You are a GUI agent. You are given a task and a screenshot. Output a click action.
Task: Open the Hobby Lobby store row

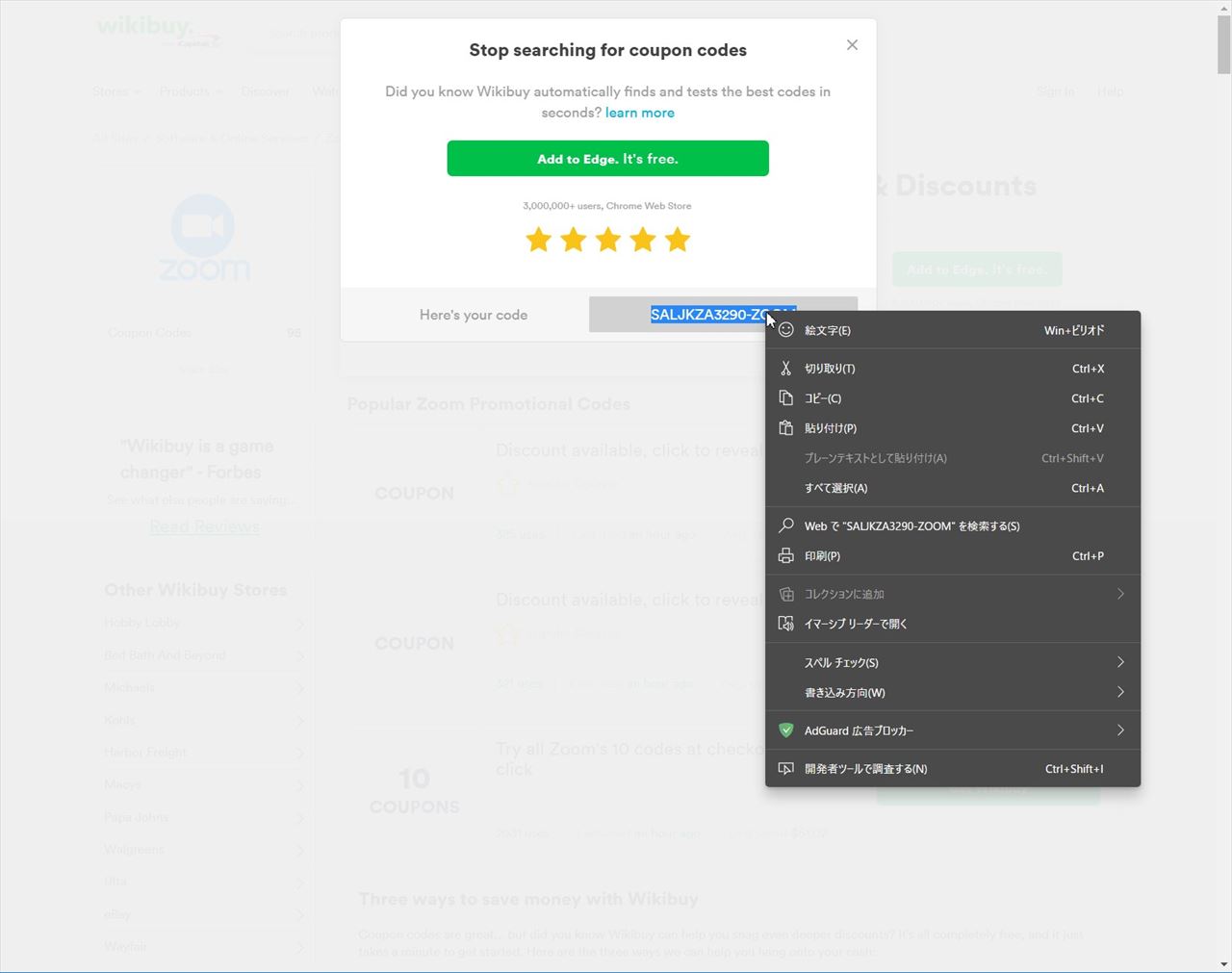204,623
